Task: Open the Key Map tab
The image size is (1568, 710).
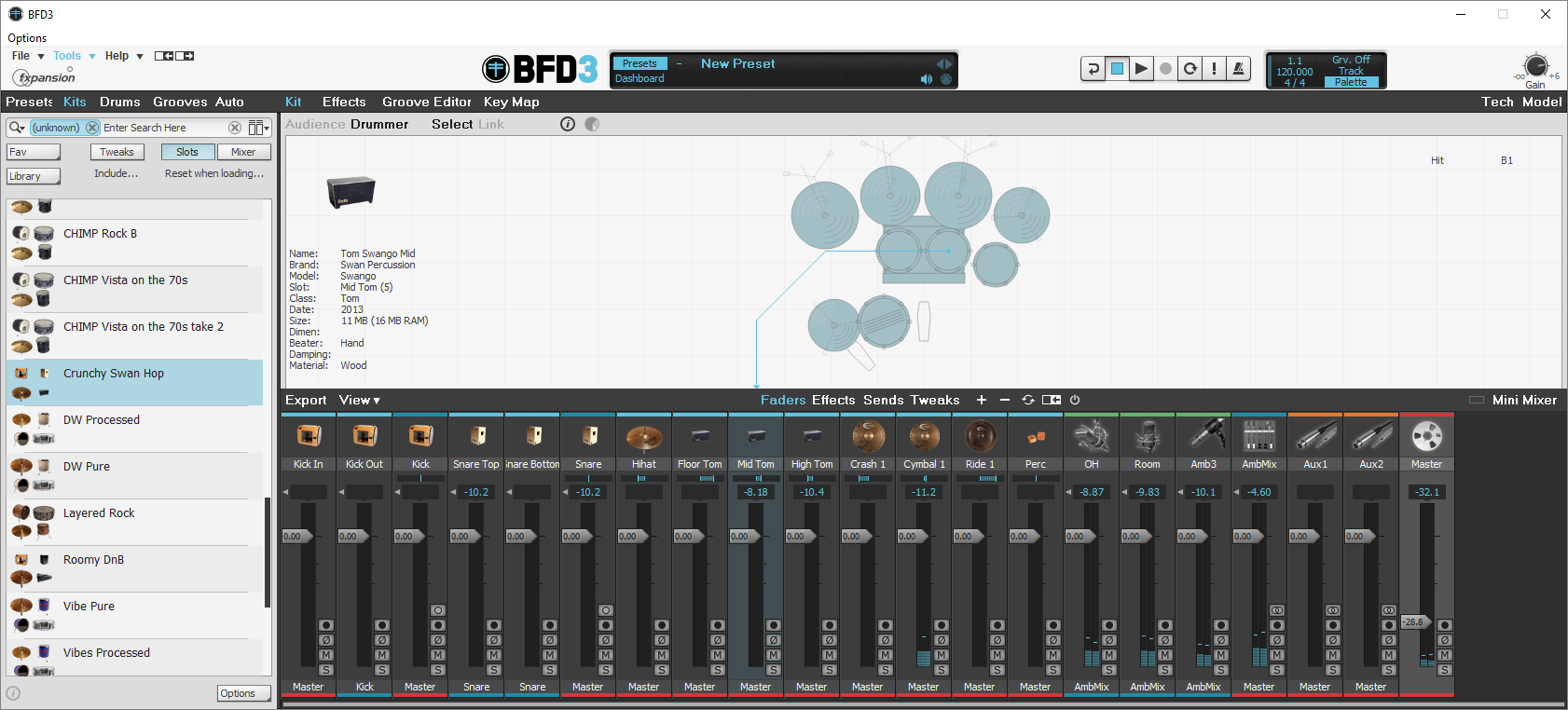Action: click(x=512, y=102)
